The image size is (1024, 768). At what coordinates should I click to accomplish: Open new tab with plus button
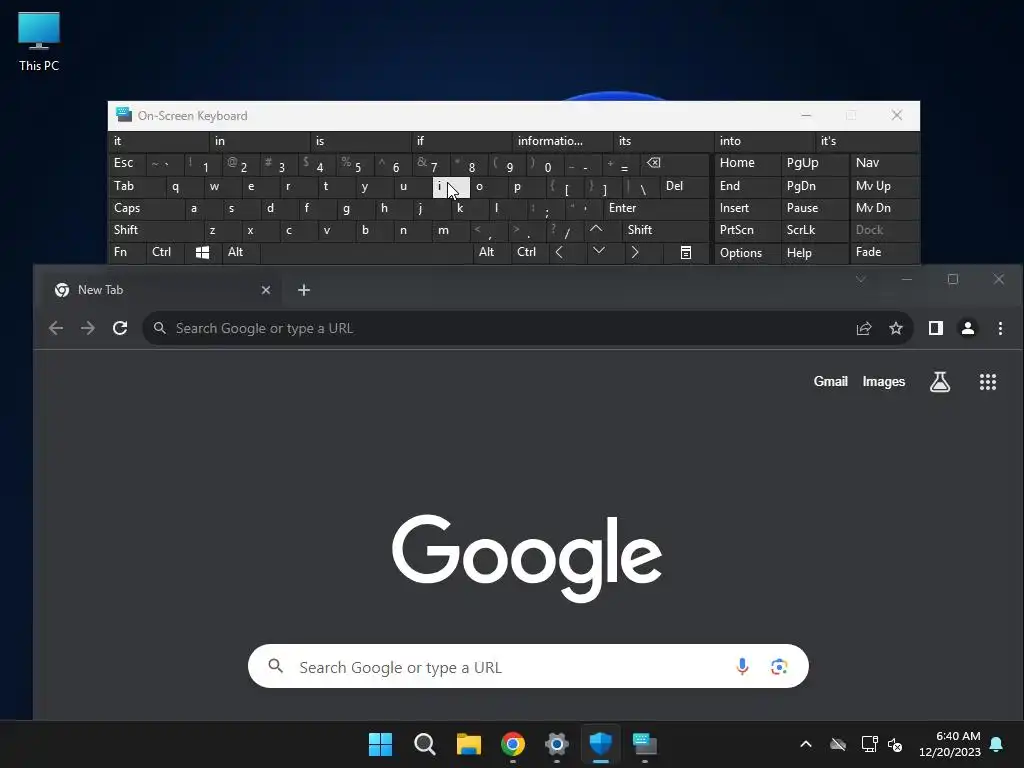pos(304,290)
